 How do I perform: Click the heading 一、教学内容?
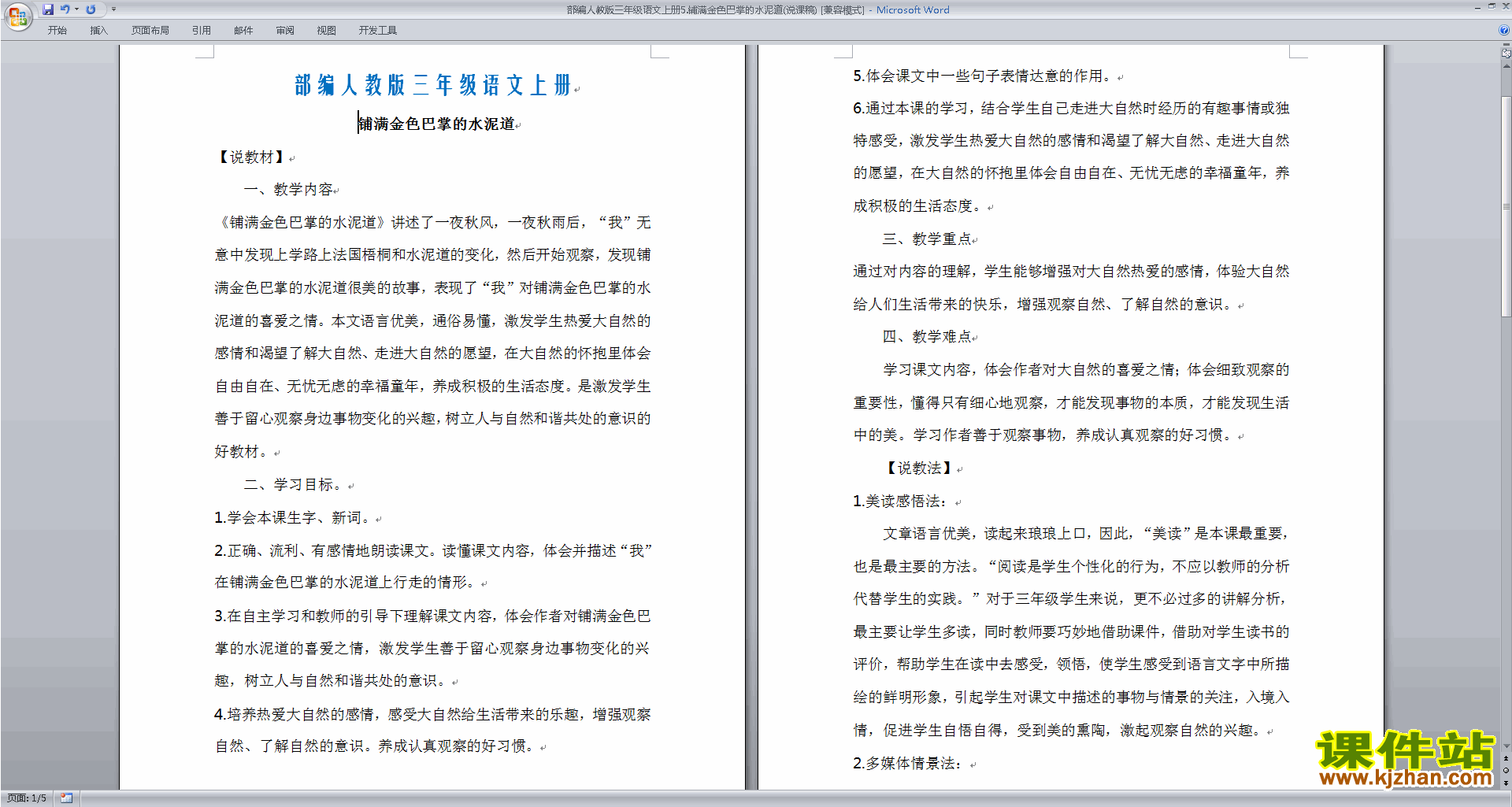pos(288,190)
